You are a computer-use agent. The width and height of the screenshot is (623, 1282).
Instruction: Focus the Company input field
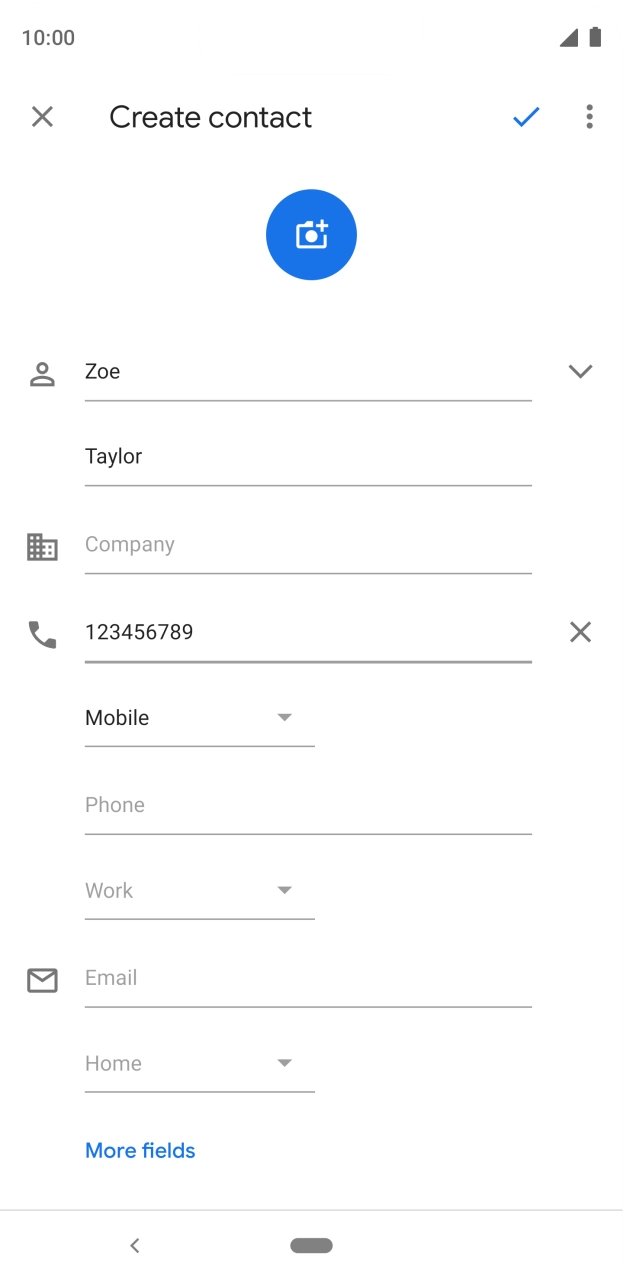[x=308, y=545]
